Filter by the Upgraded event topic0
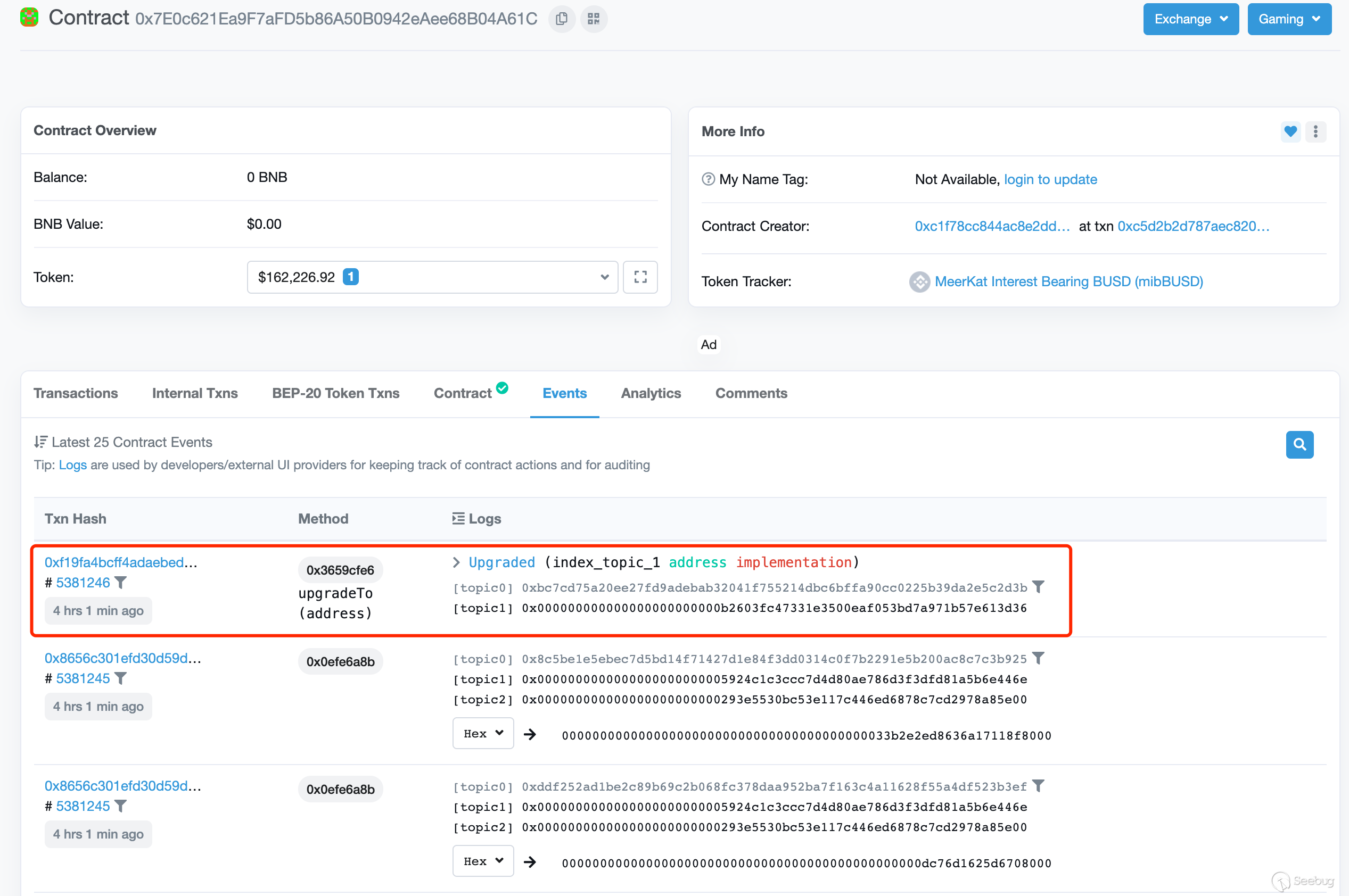1349x896 pixels. pyautogui.click(x=1038, y=587)
